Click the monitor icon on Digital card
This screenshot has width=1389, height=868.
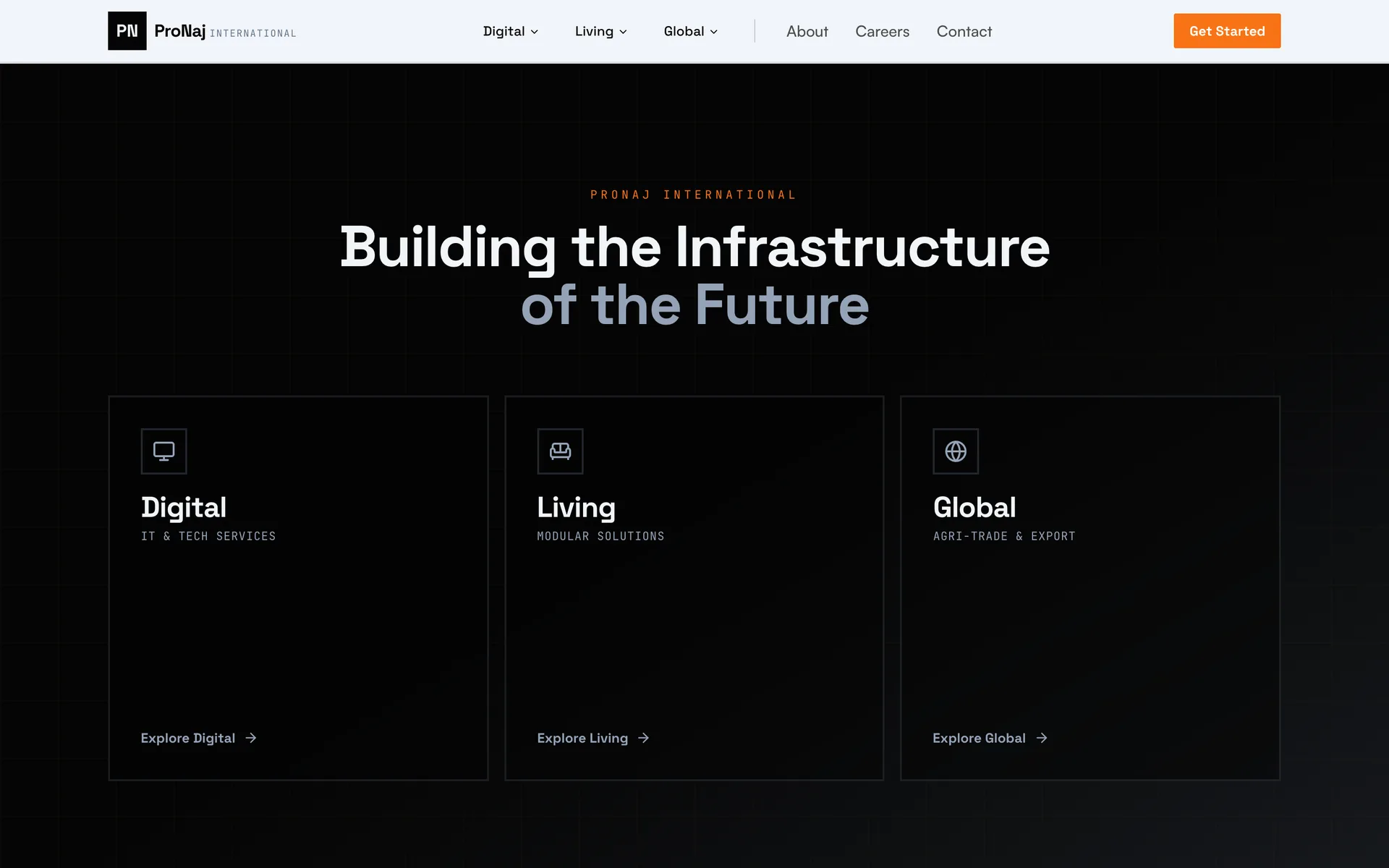tap(164, 451)
